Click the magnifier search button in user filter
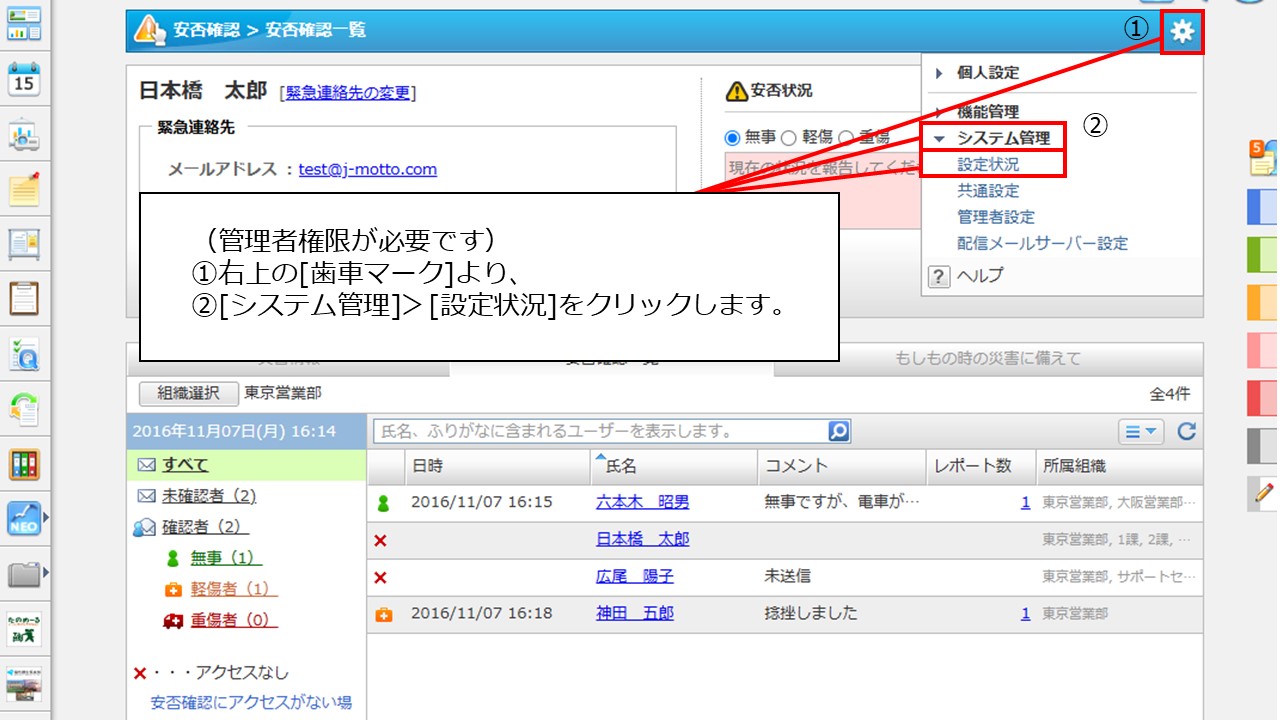Viewport: 1280px width, 720px height. click(x=839, y=432)
